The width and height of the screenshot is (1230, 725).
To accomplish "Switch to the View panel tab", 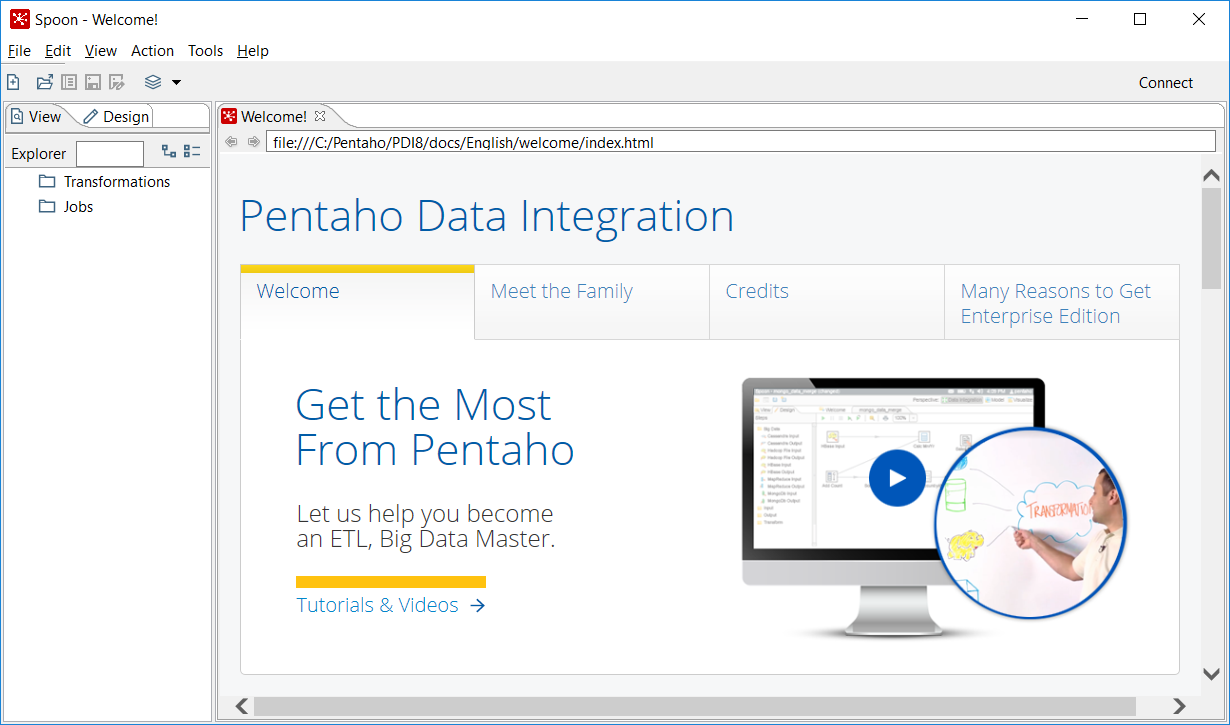I will 37,116.
